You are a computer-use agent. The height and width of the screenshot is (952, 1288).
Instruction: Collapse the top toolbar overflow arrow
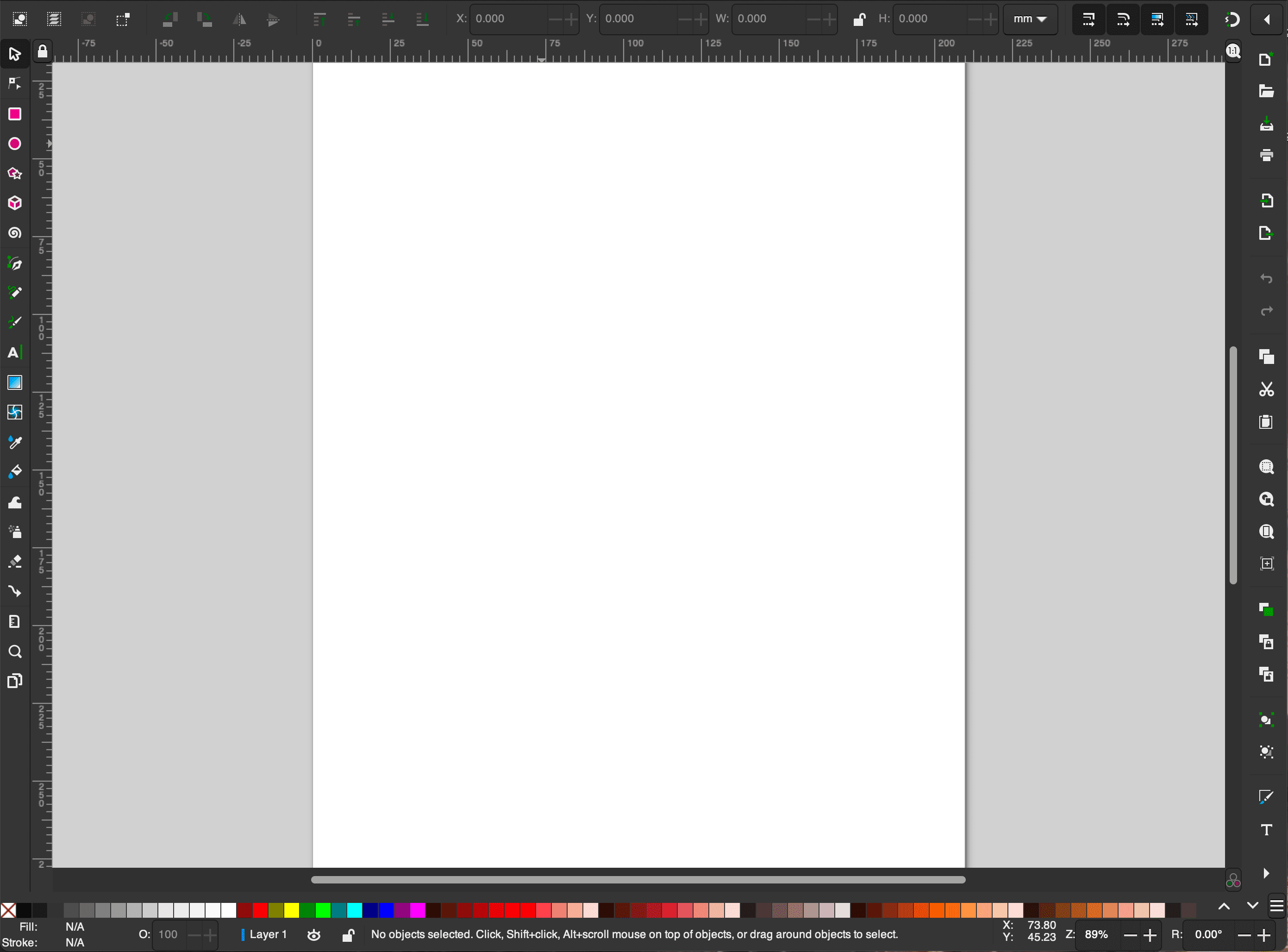pos(1266,19)
